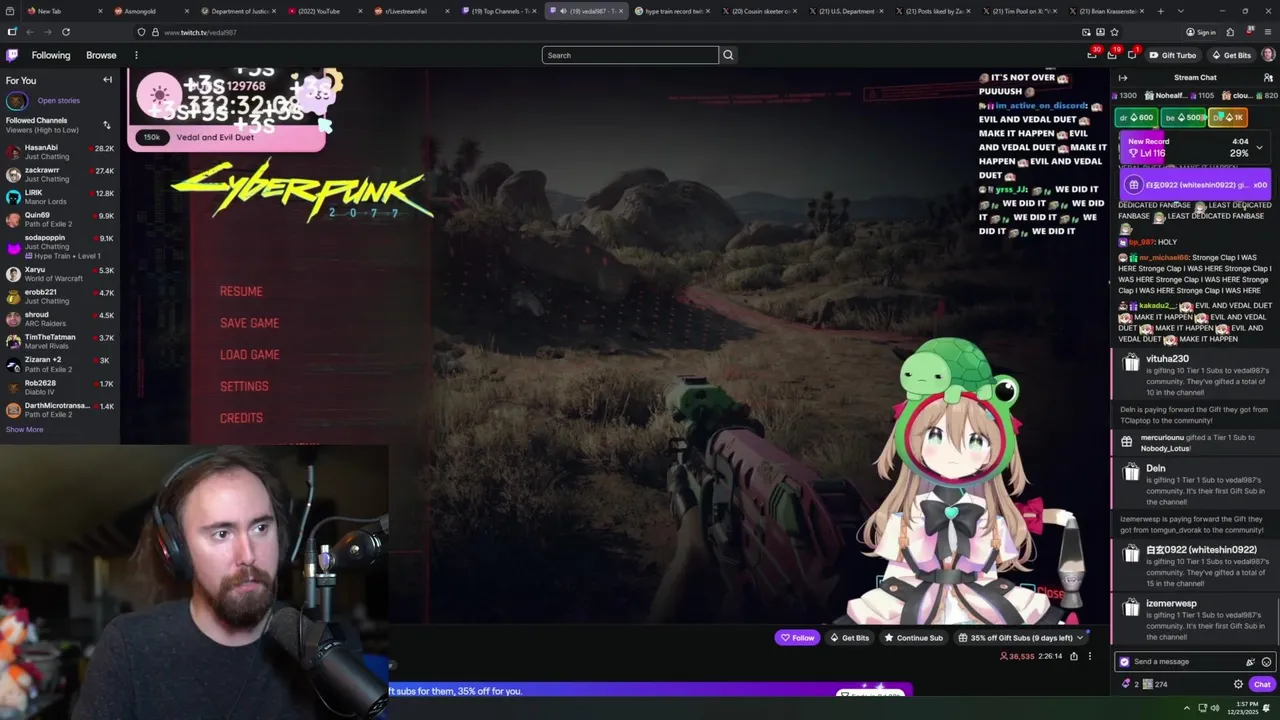Click the Twitch logo home icon
The height and width of the screenshot is (720, 1280).
12,55
